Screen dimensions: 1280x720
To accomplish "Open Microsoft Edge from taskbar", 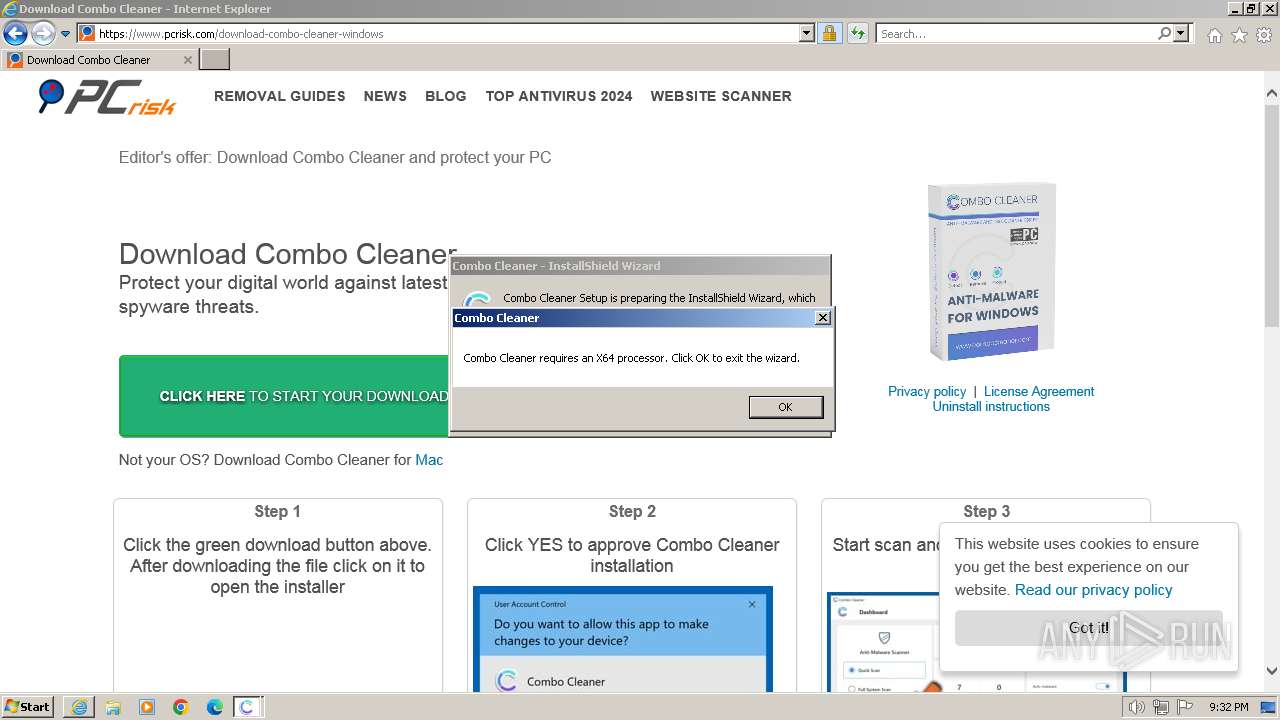I will click(x=215, y=707).
